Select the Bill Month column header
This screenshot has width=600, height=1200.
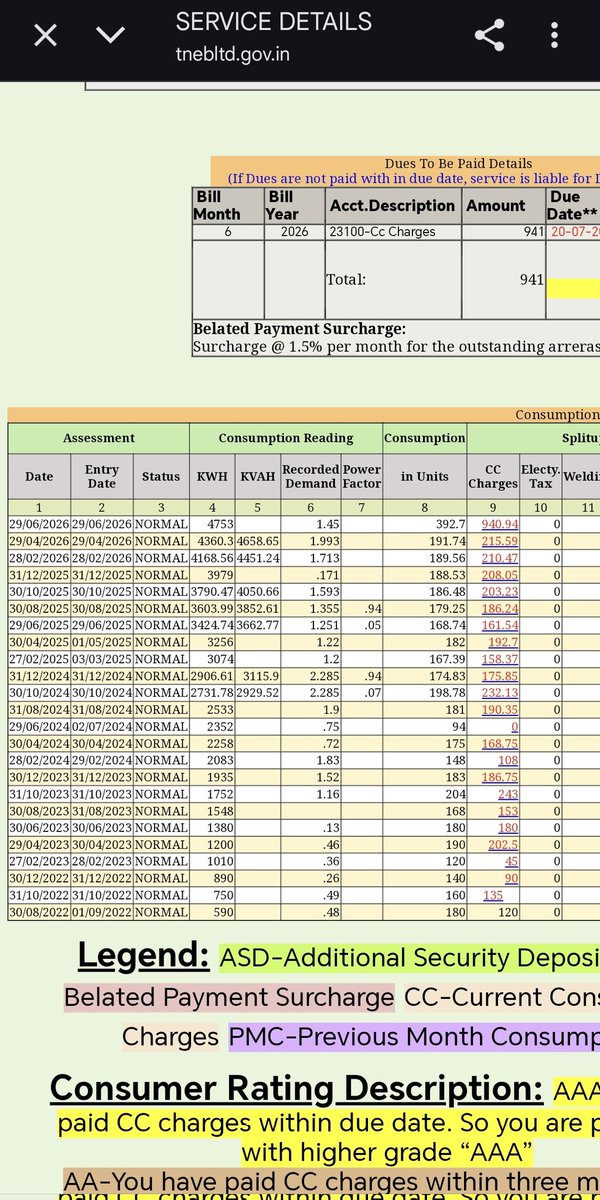tap(227, 205)
